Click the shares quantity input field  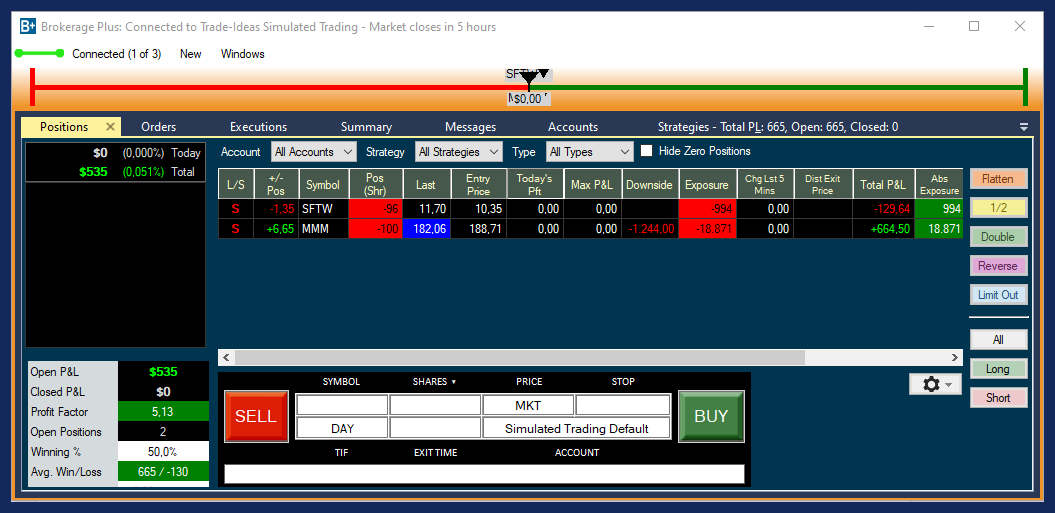(435, 405)
